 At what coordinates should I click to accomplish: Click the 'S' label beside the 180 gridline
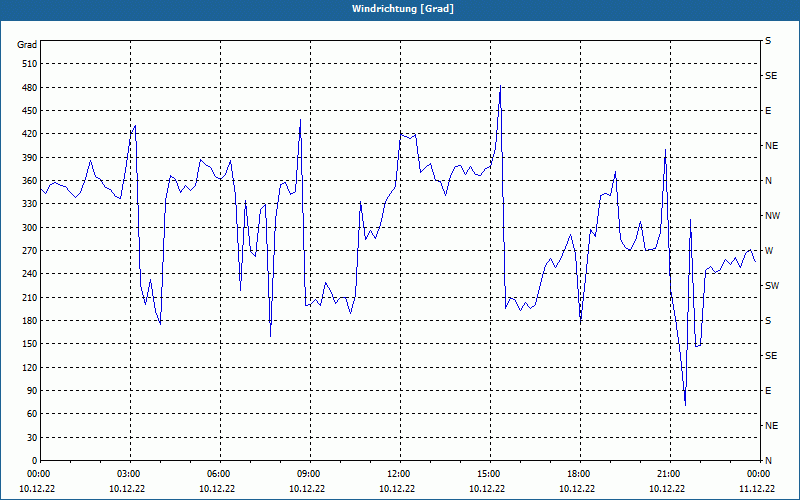click(x=768, y=321)
